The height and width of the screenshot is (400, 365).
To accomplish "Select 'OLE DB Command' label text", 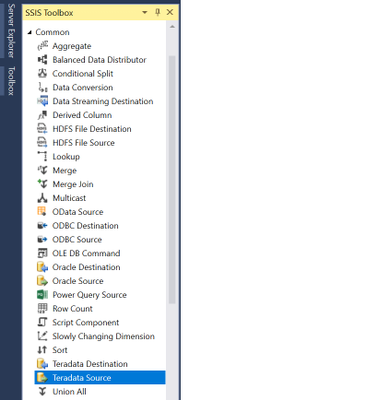I will [x=86, y=253].
